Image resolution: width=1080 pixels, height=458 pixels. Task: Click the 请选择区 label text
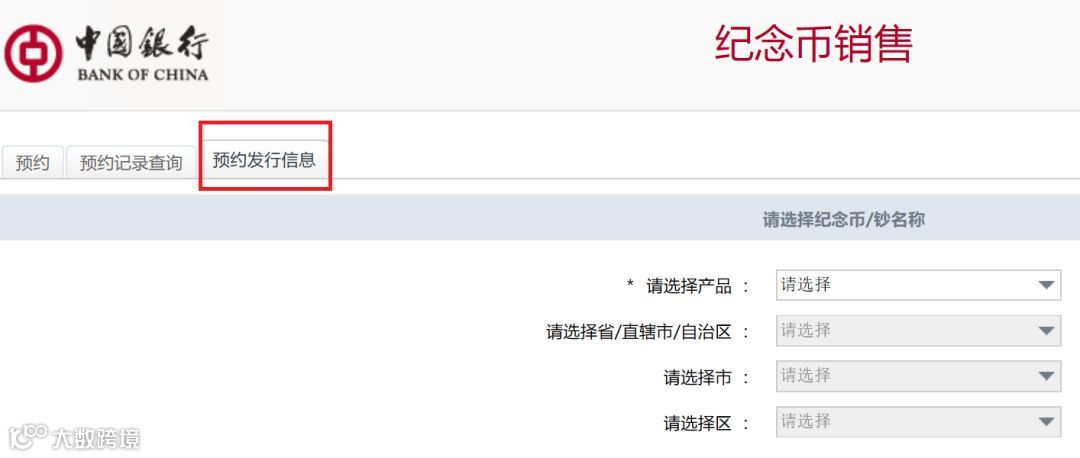(x=698, y=423)
